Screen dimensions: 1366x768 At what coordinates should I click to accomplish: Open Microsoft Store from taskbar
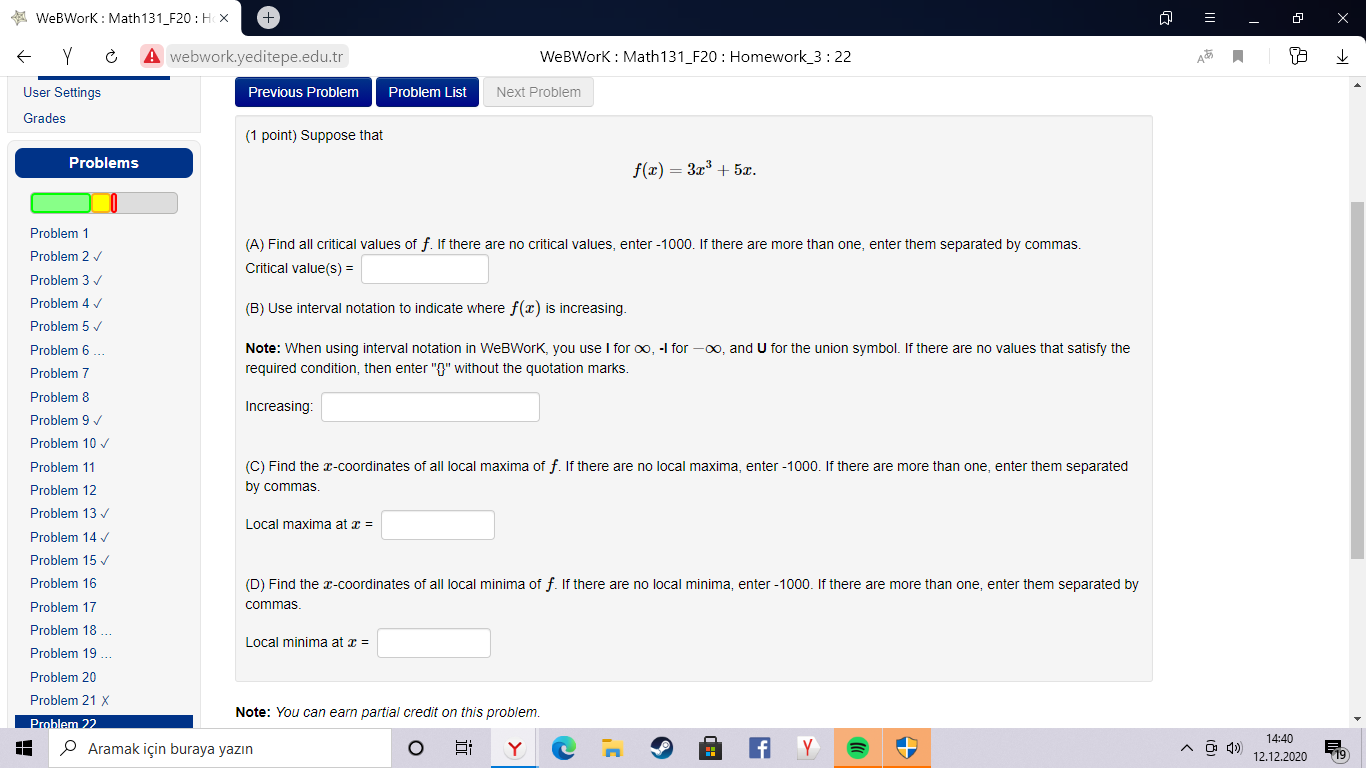(x=710, y=748)
